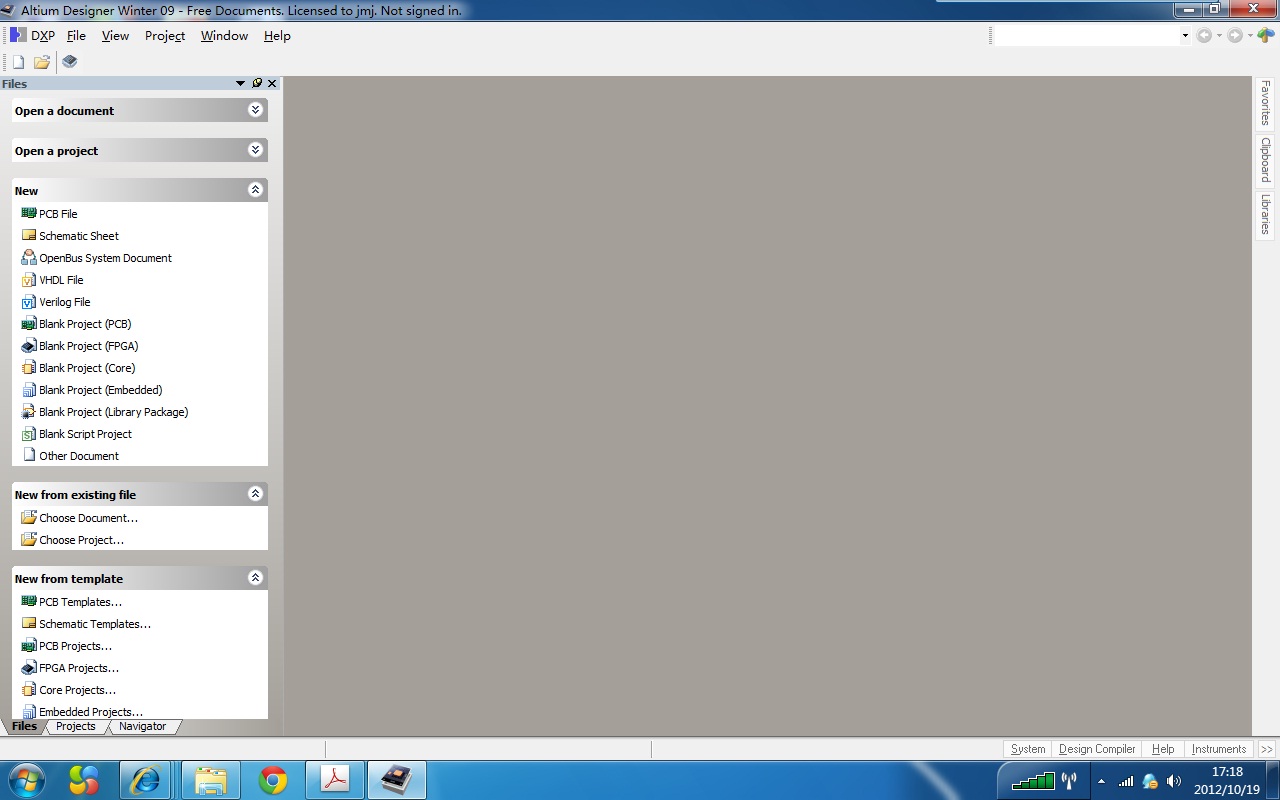Screen dimensions: 1280x800
Task: Open the Libraries side panel tab
Action: pyautogui.click(x=1265, y=215)
